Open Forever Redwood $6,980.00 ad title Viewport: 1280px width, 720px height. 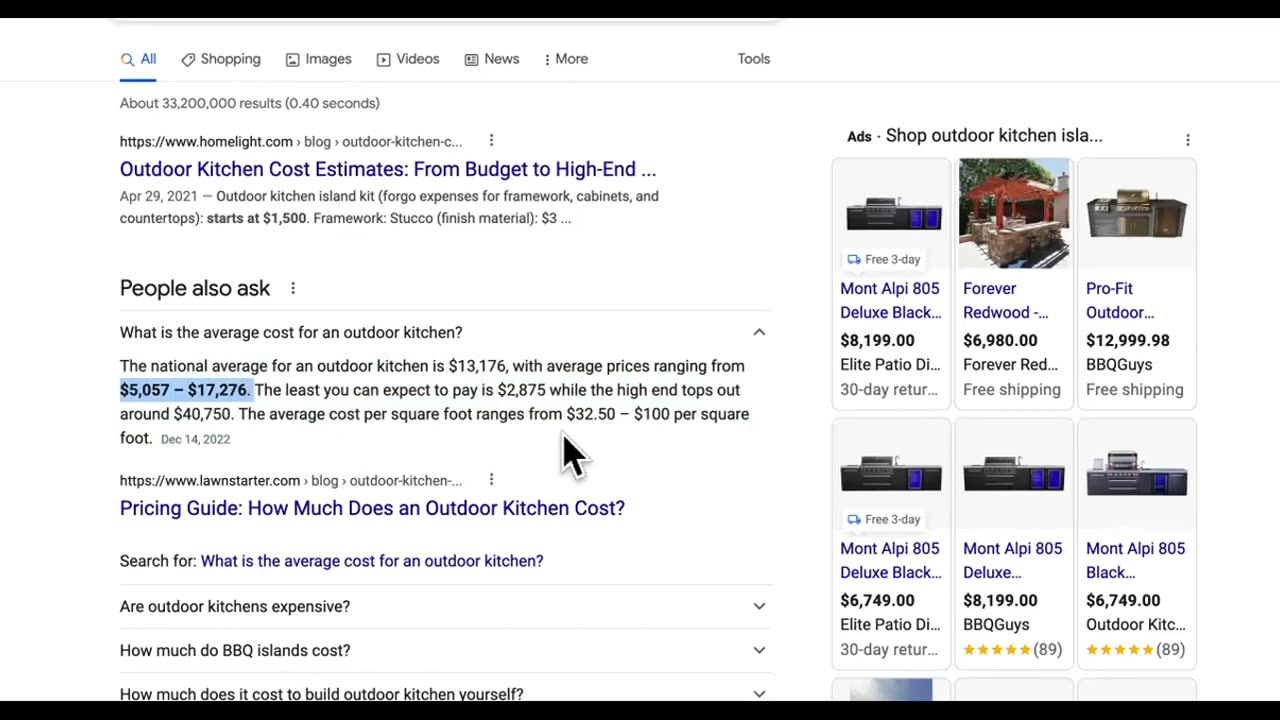pos(1005,300)
